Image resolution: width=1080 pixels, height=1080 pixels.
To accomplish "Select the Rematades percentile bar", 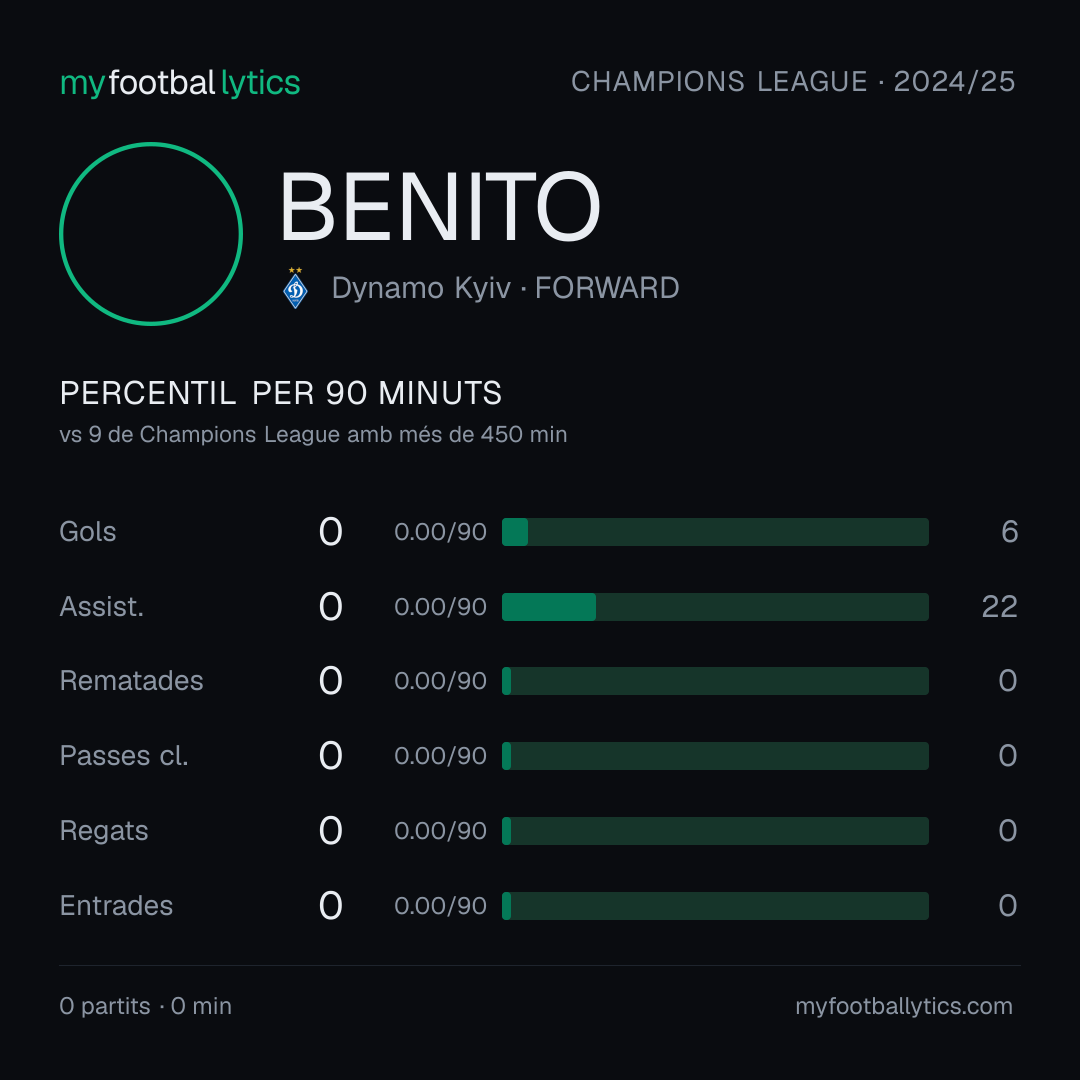I will (715, 681).
